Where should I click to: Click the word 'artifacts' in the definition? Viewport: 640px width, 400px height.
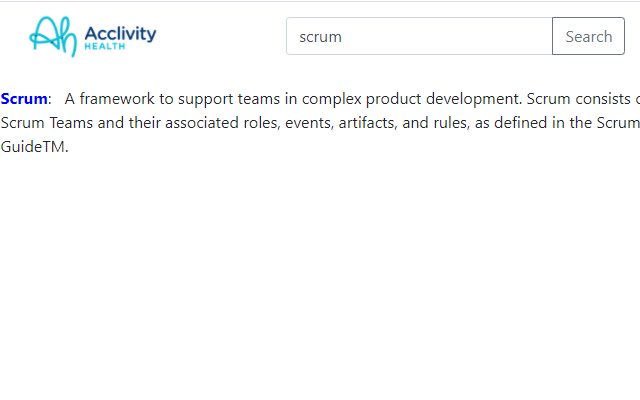pyautogui.click(x=368, y=122)
